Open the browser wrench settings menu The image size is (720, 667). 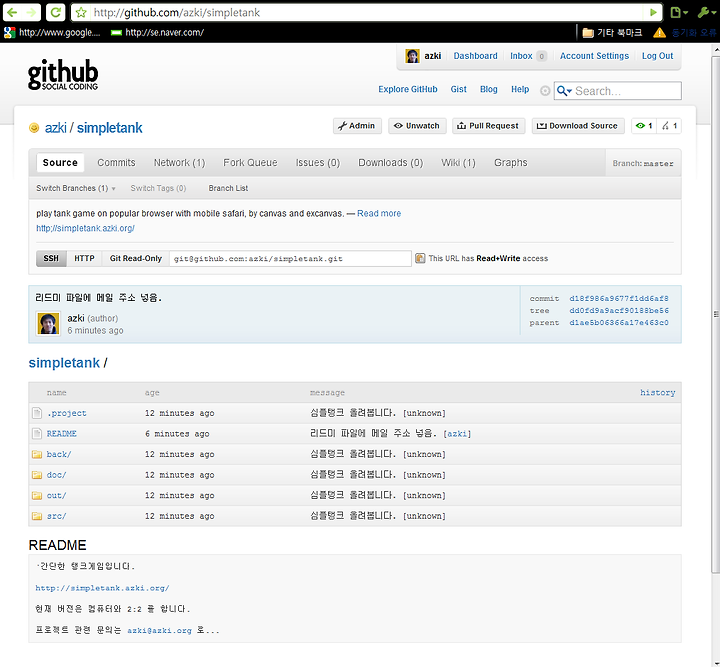pyautogui.click(x=706, y=12)
